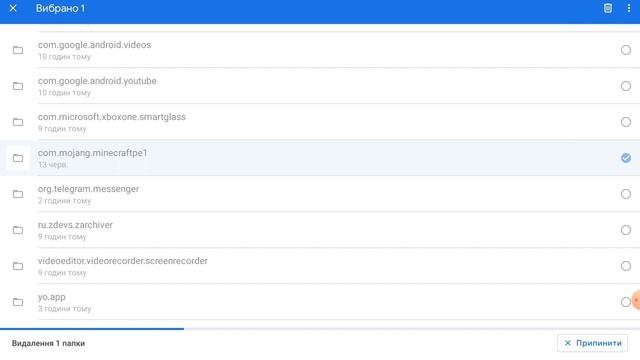Tap the trash delete icon in header

point(608,8)
